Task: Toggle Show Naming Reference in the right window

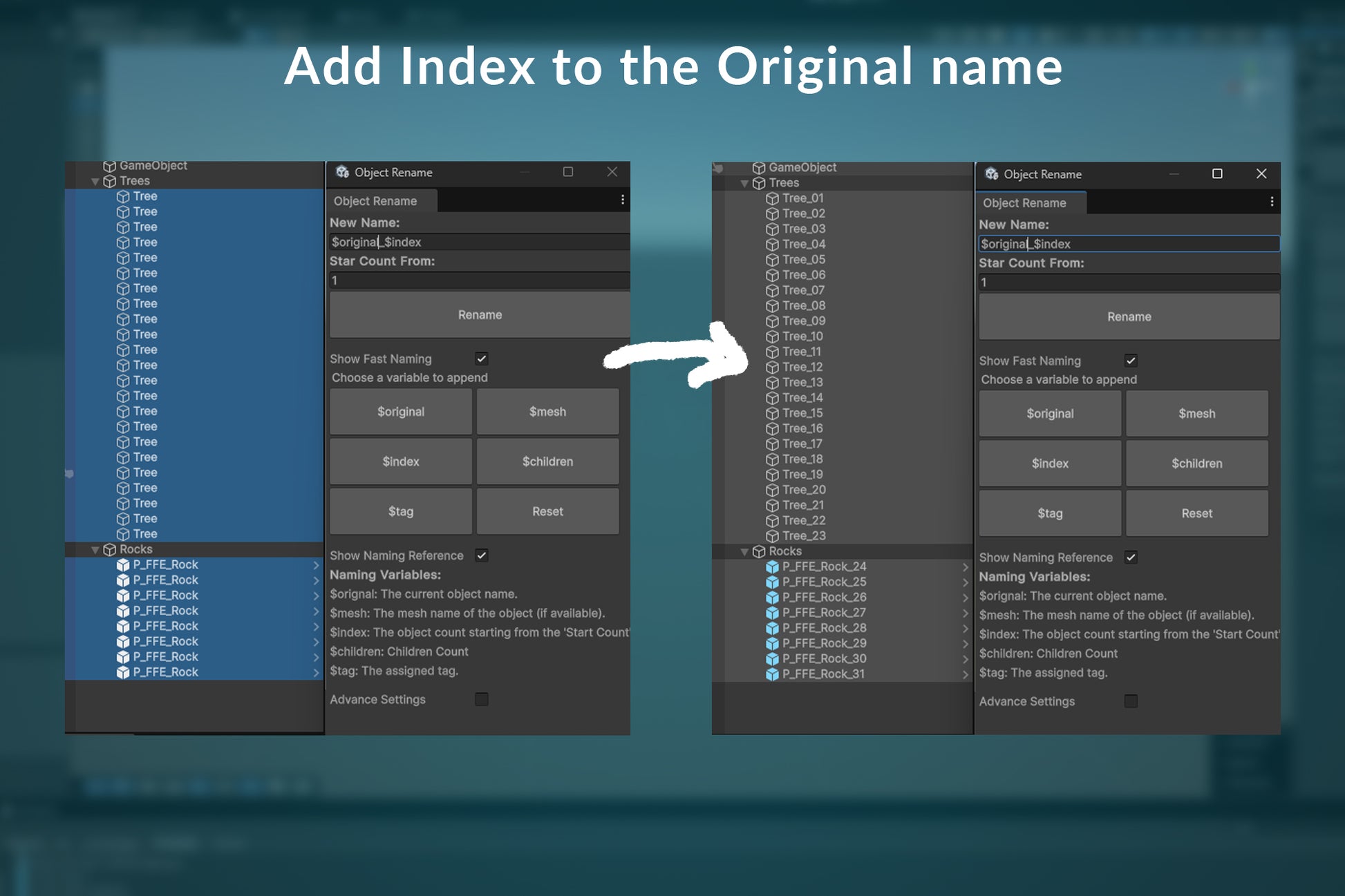Action: pos(1131,557)
